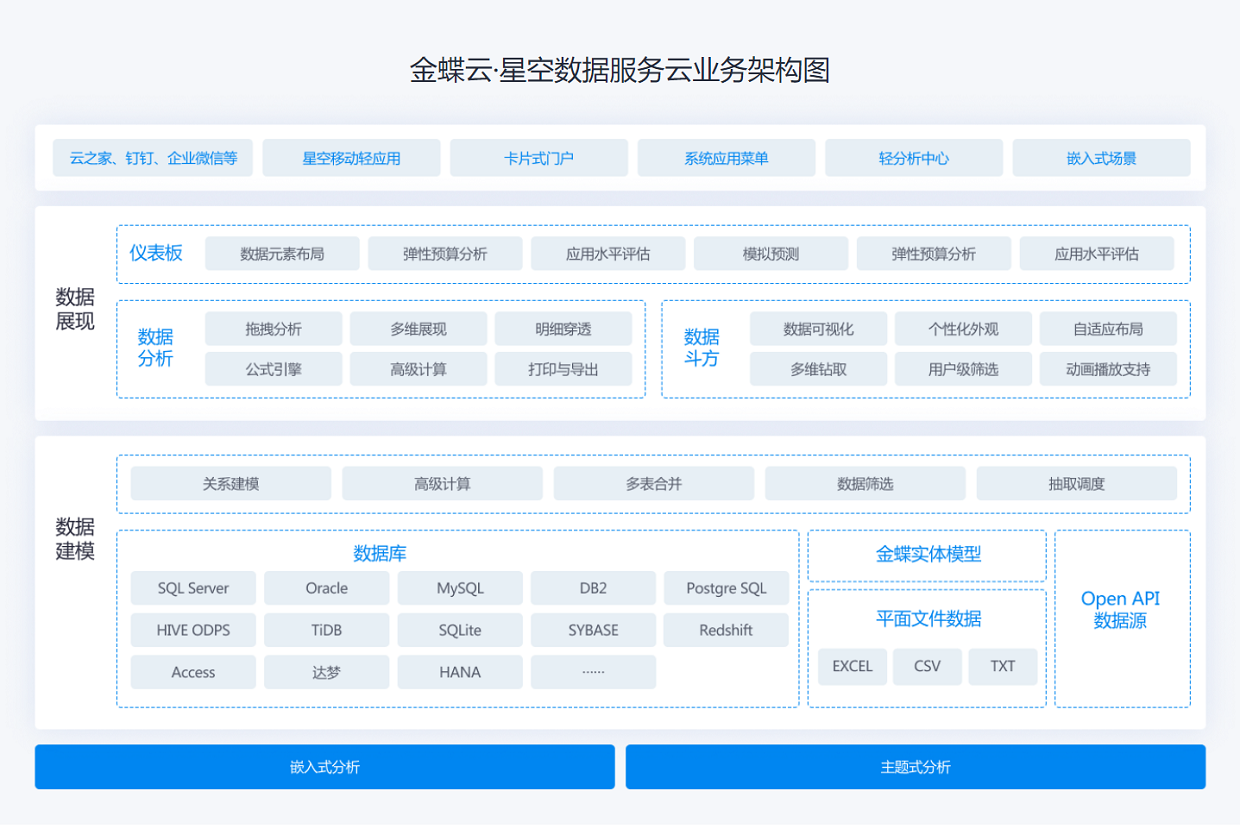
Task: Click the 仪表板 section label
Action: tap(156, 253)
